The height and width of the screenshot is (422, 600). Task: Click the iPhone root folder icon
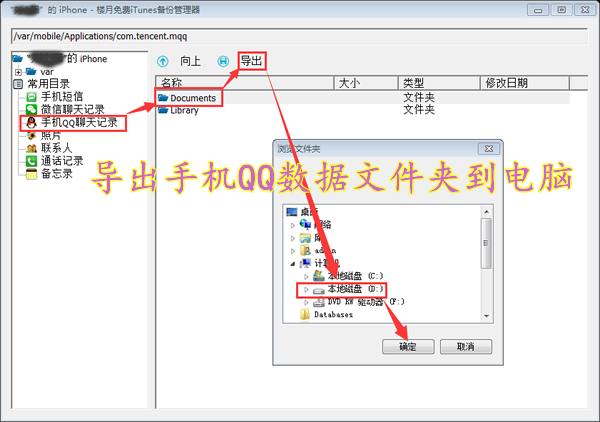[18, 59]
